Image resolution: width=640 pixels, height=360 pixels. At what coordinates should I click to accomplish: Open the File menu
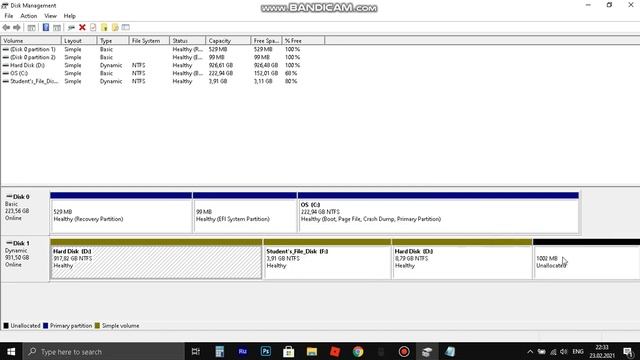point(9,16)
